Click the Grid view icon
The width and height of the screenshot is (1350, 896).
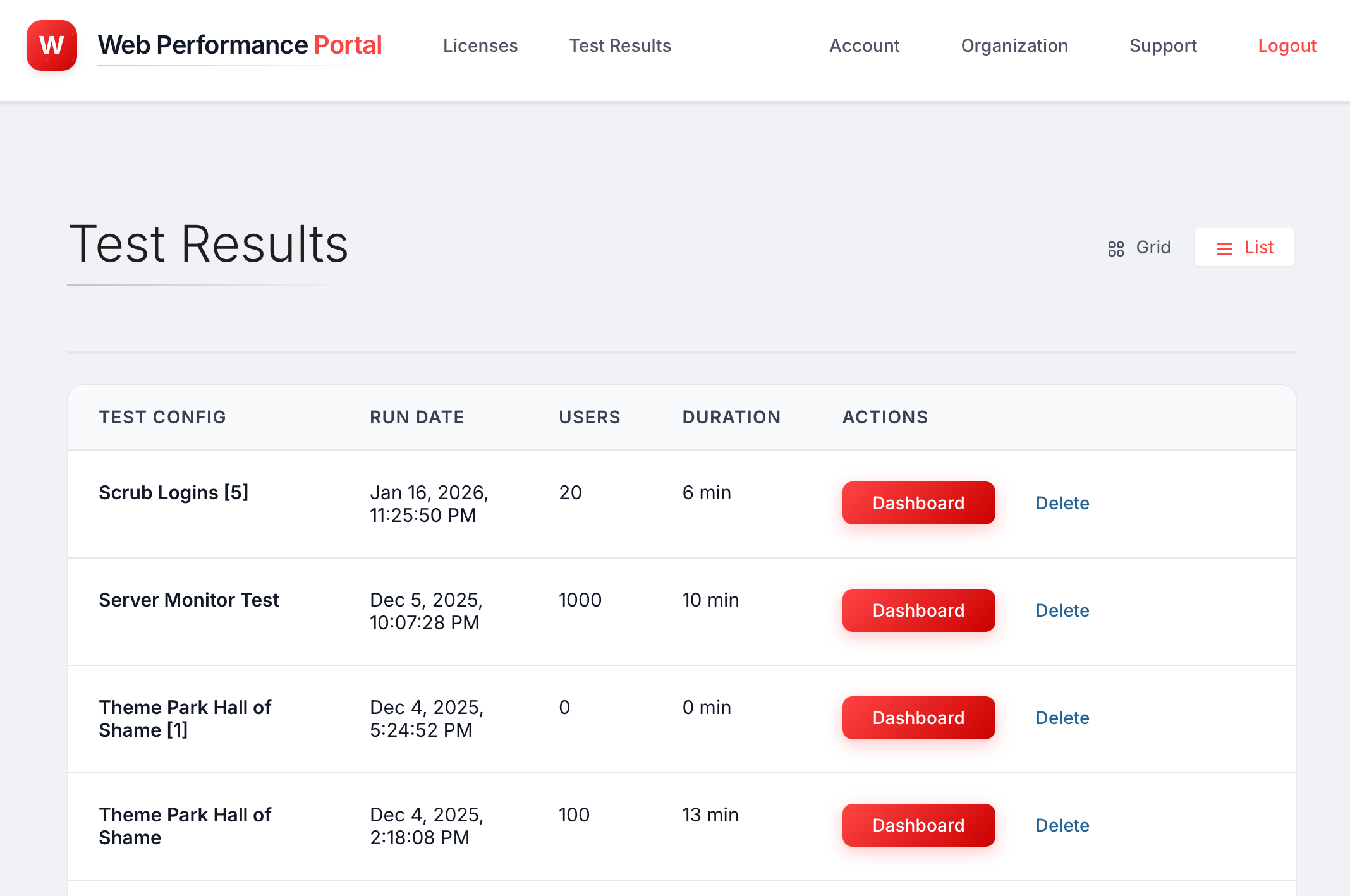1116,248
